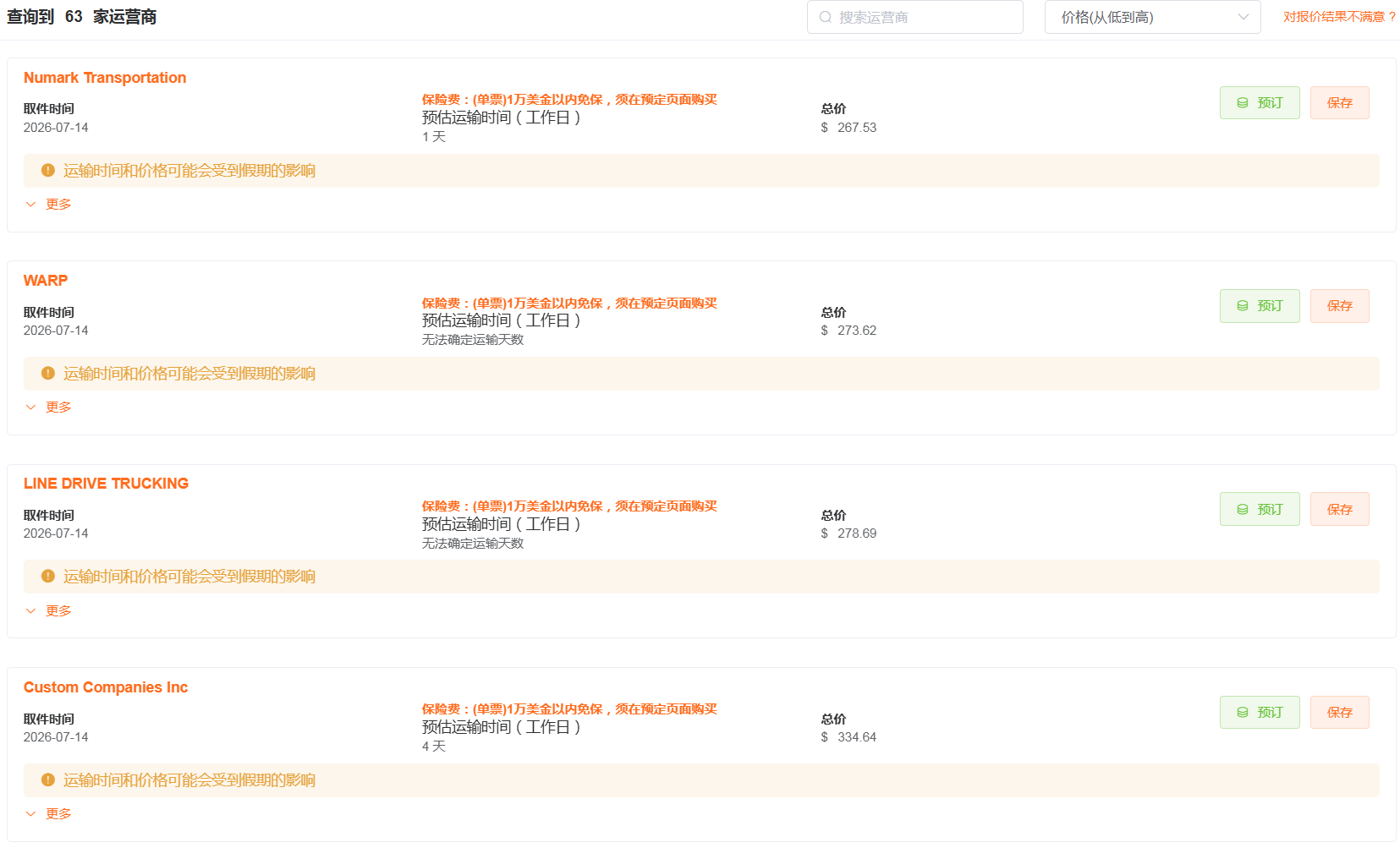This screenshot has width=1400, height=848.
Task: Click Custom Companies Inc pickup date 2026-07-14
Action: 56,737
